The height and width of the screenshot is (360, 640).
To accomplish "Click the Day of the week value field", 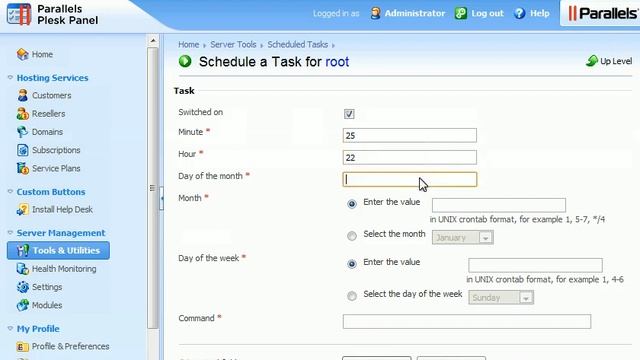I will (x=535, y=265).
